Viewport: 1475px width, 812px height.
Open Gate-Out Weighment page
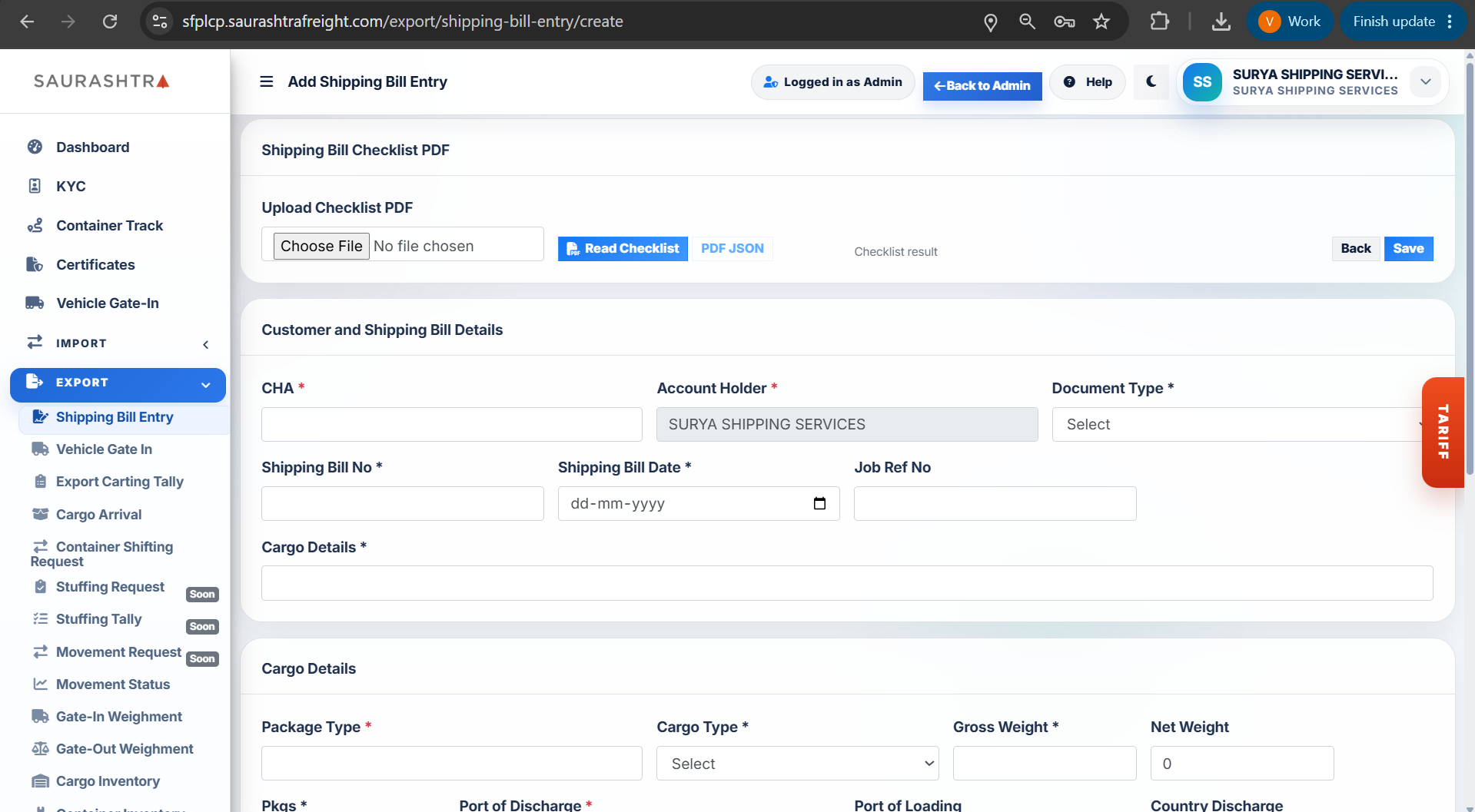[x=125, y=748]
